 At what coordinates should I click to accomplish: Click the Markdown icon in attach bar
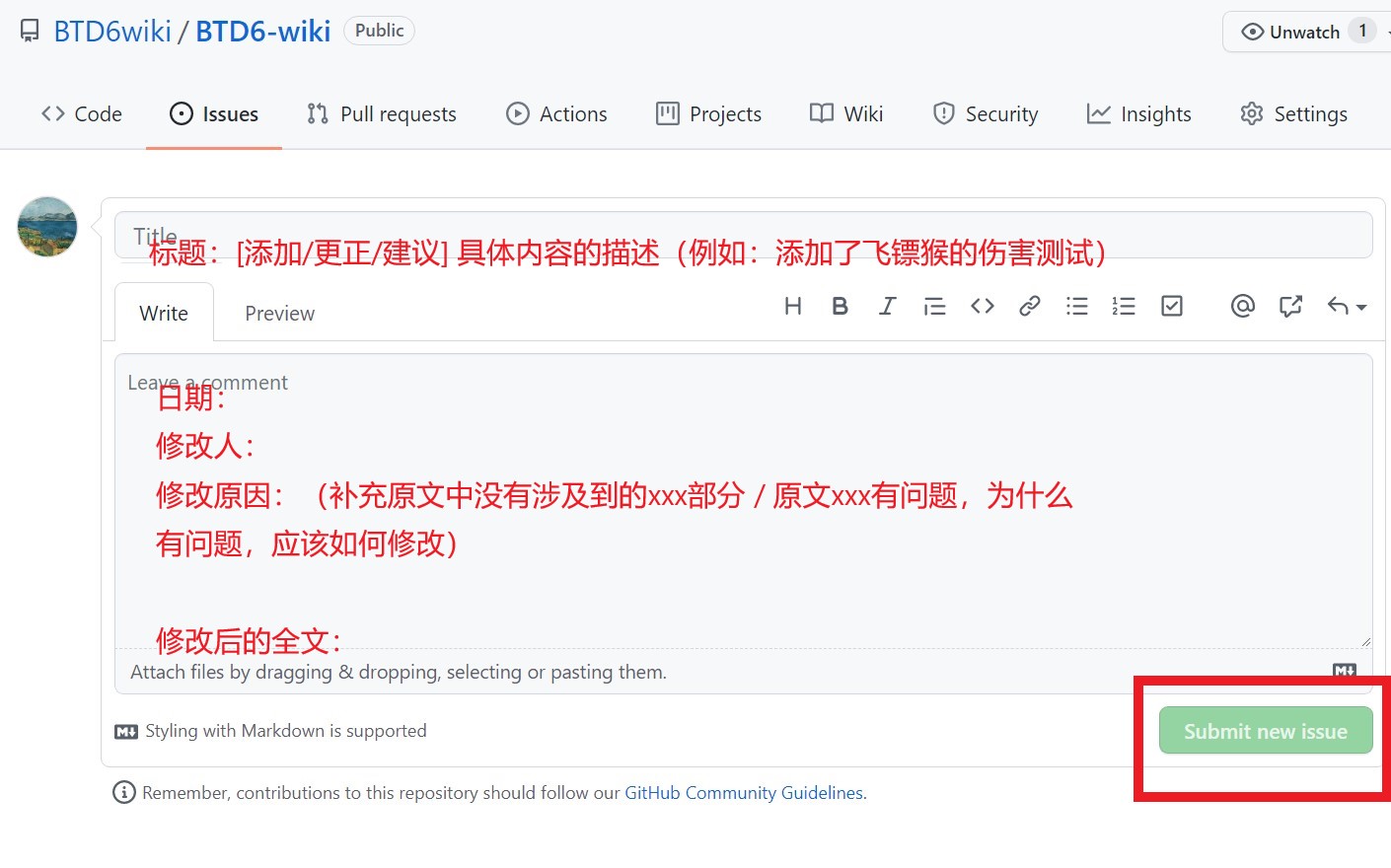[x=1345, y=671]
